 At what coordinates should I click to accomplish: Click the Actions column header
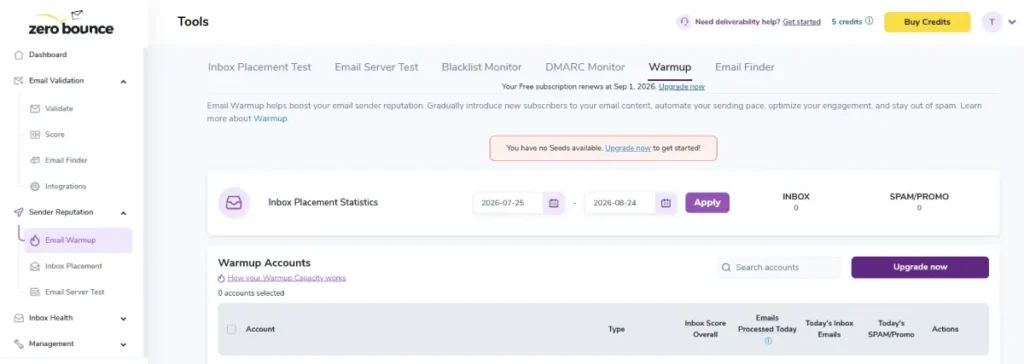click(x=945, y=329)
